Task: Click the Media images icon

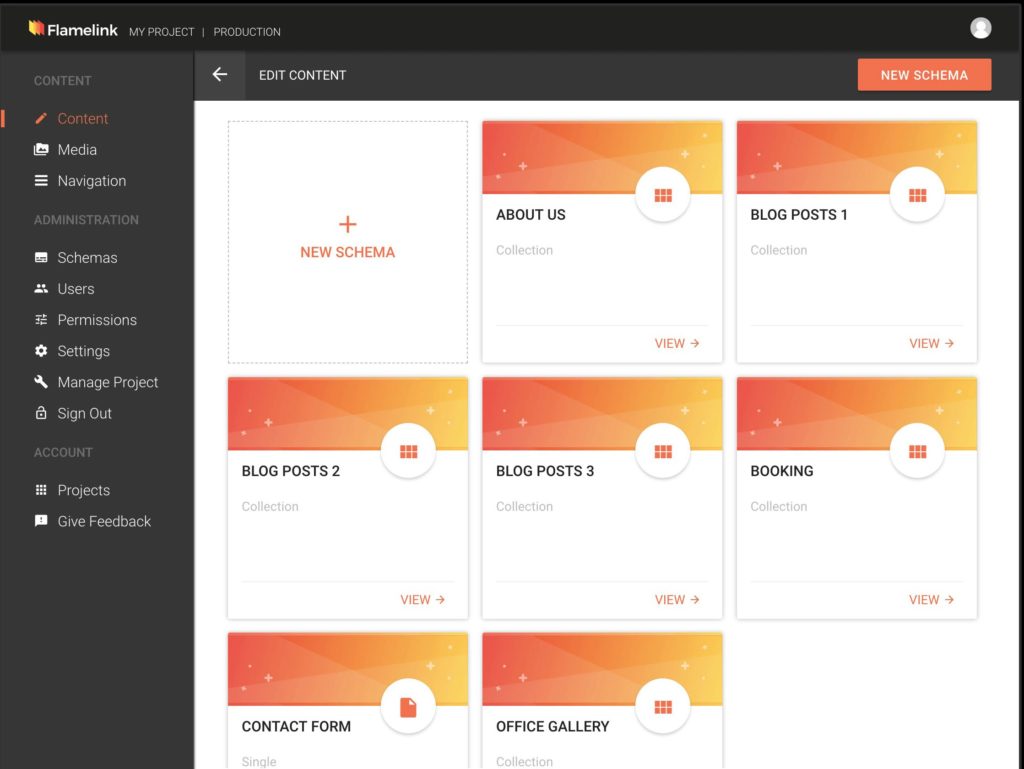Action: [41, 149]
